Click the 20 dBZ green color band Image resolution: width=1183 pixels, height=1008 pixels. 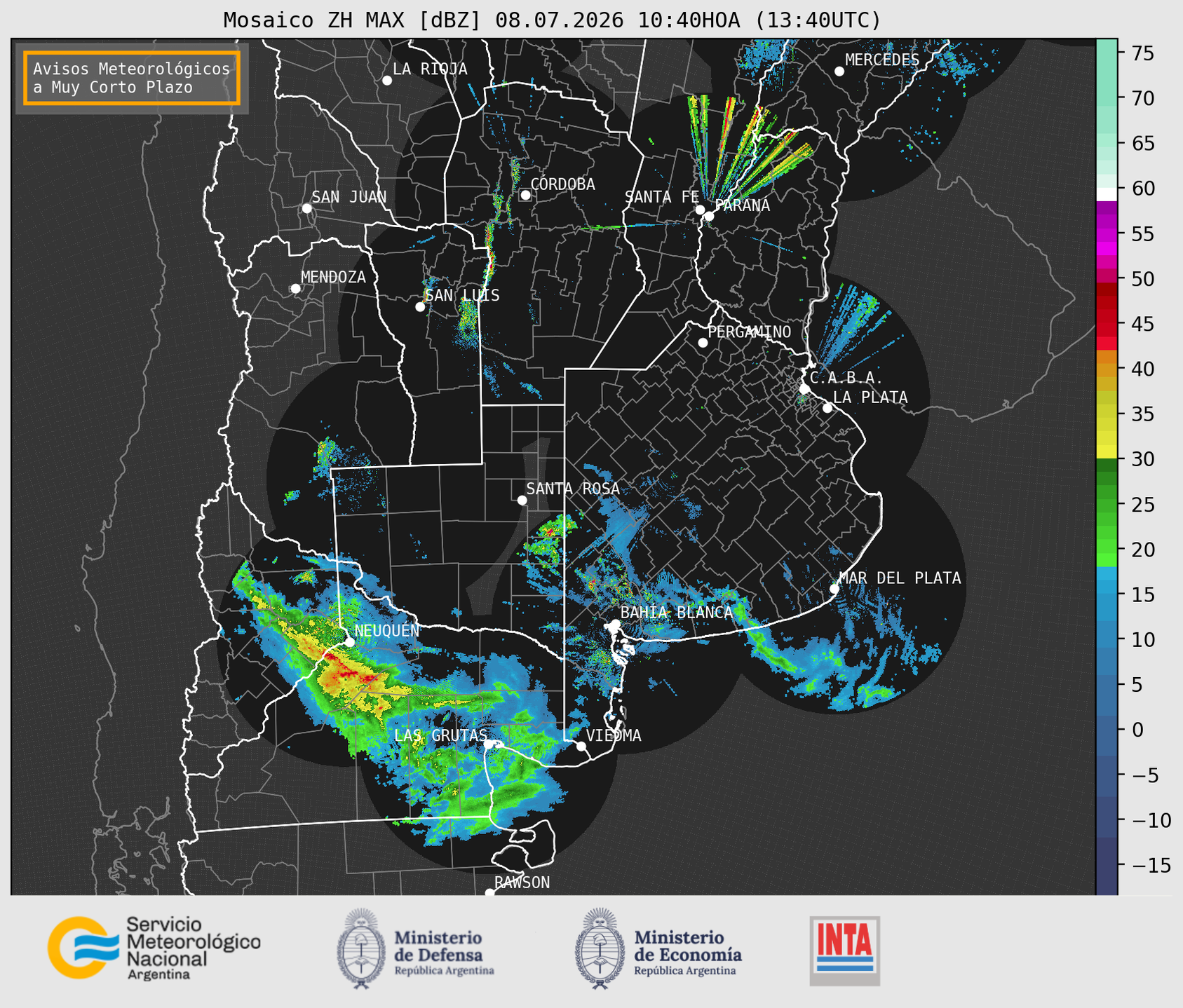point(1106,548)
